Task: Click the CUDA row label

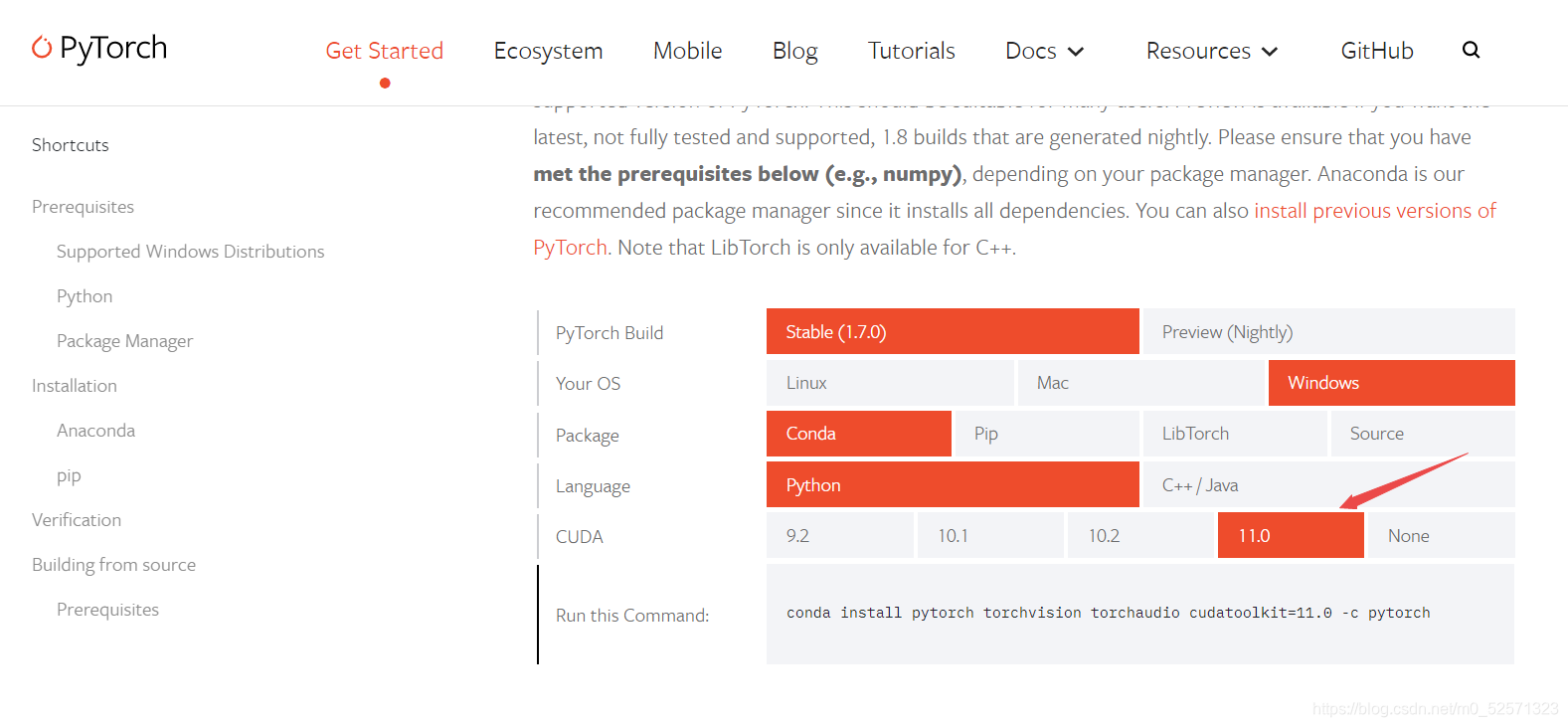Action: click(580, 536)
